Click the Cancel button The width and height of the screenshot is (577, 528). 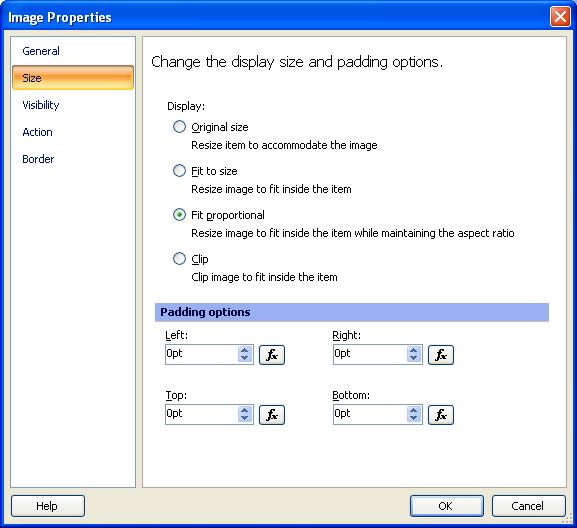click(x=528, y=506)
